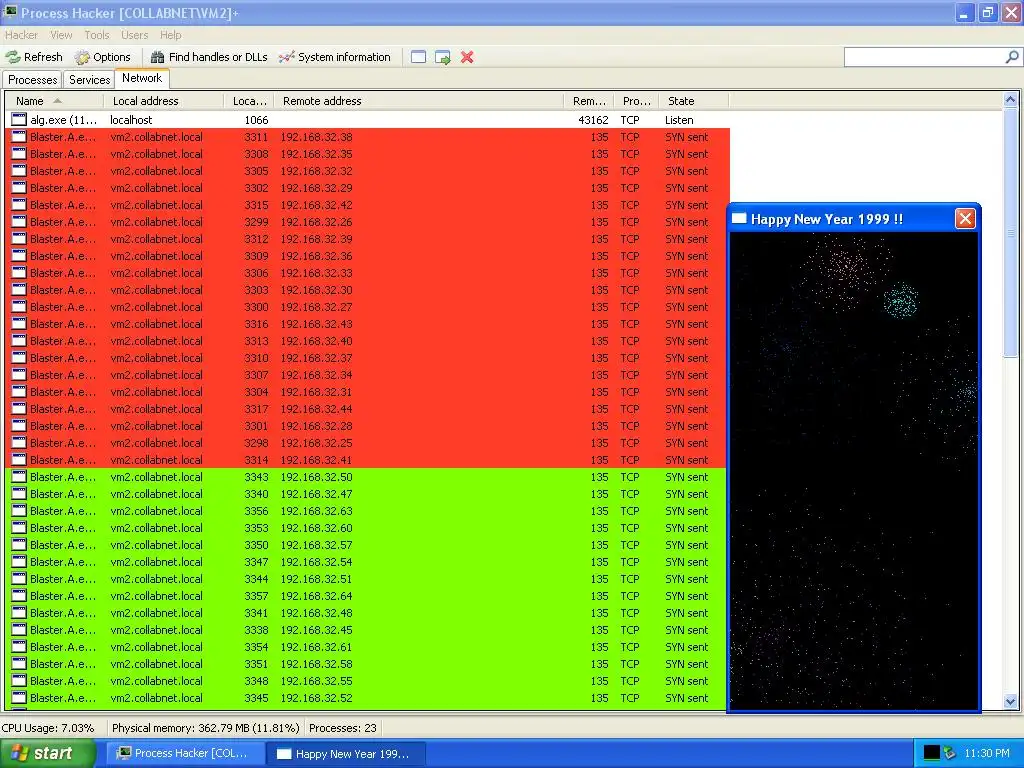Viewport: 1024px width, 768px height.
Task: Sort by the Protocol column header
Action: [637, 101]
